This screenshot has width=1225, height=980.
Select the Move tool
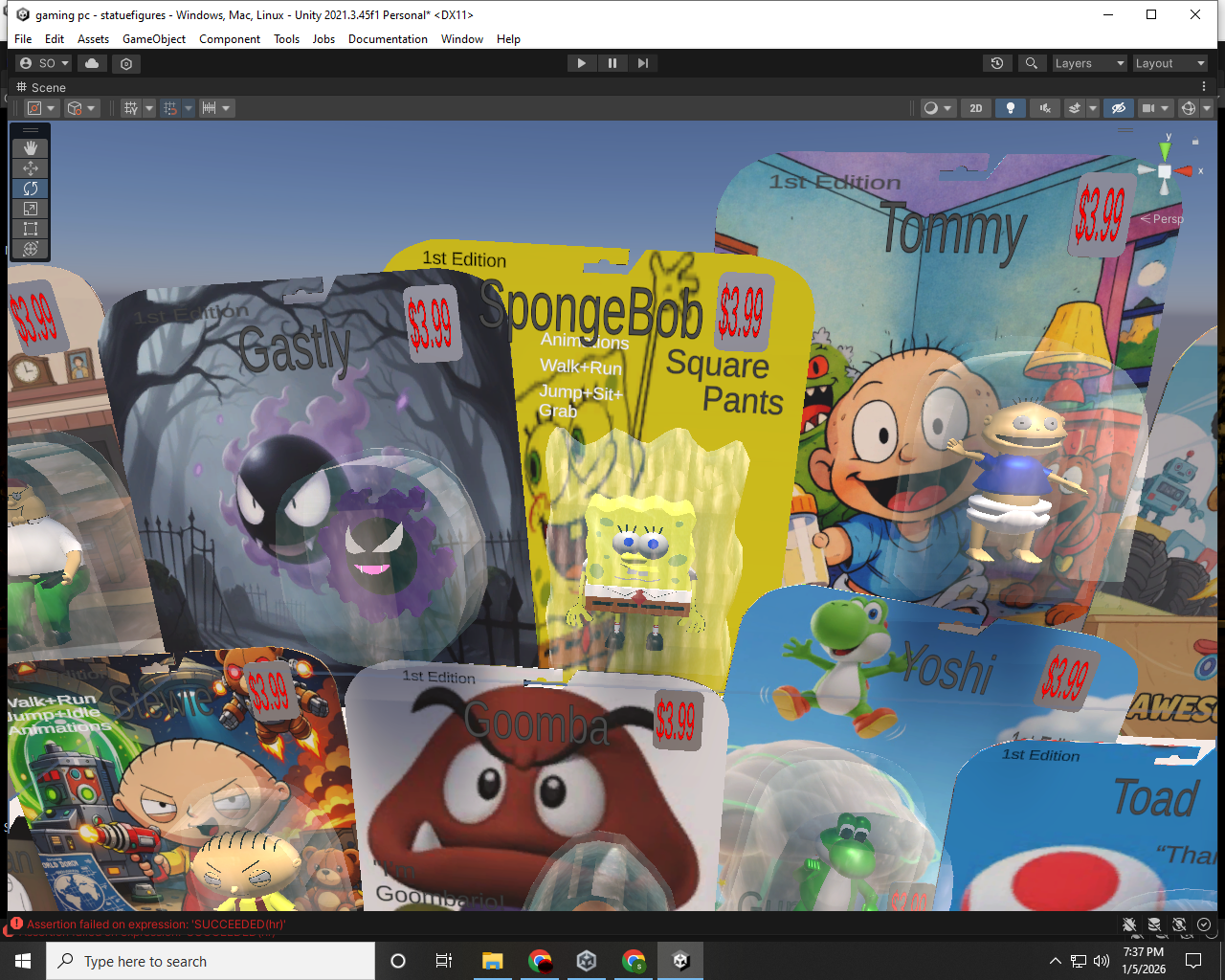[31, 168]
